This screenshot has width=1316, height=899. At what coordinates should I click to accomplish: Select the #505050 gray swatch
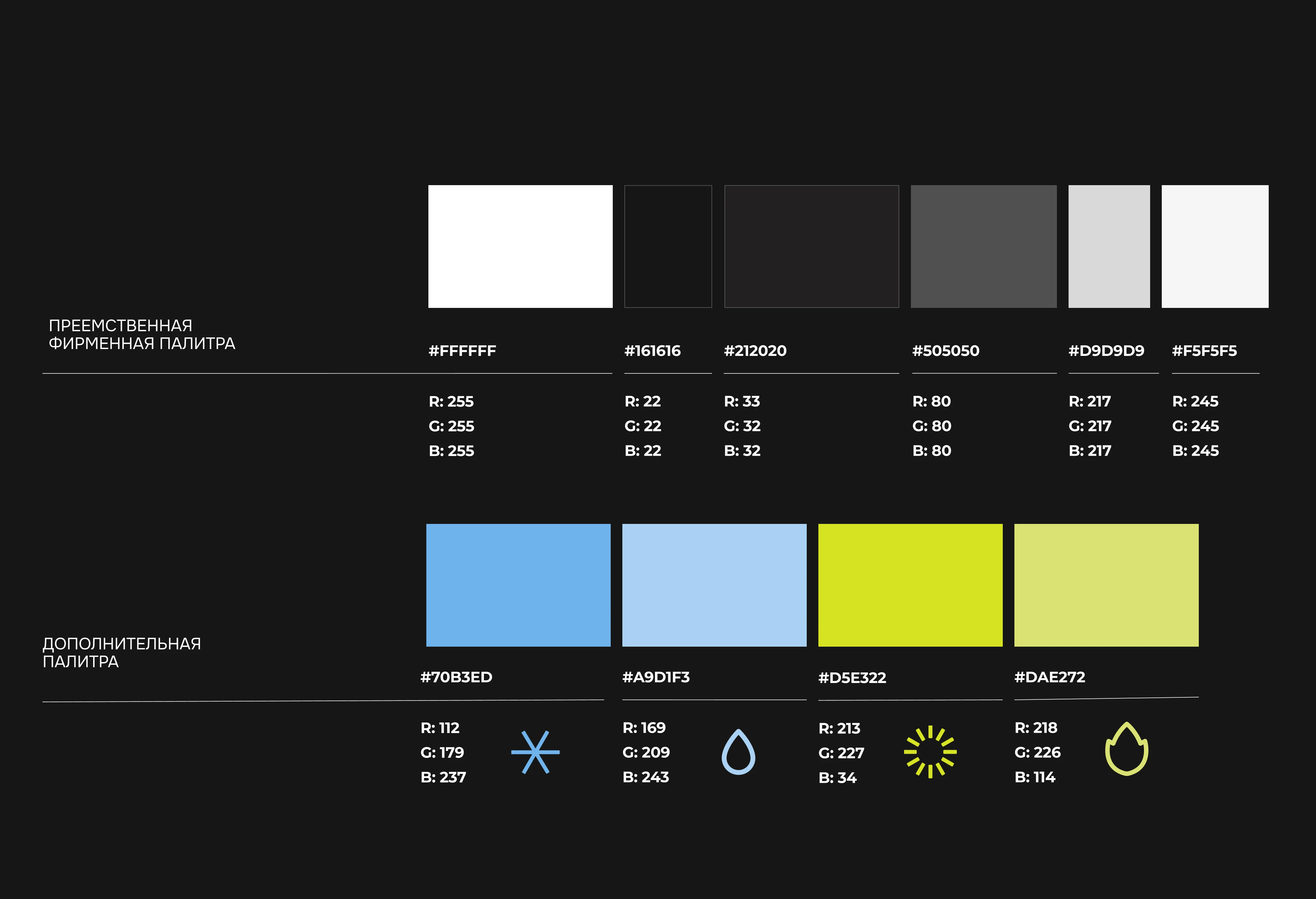click(983, 247)
